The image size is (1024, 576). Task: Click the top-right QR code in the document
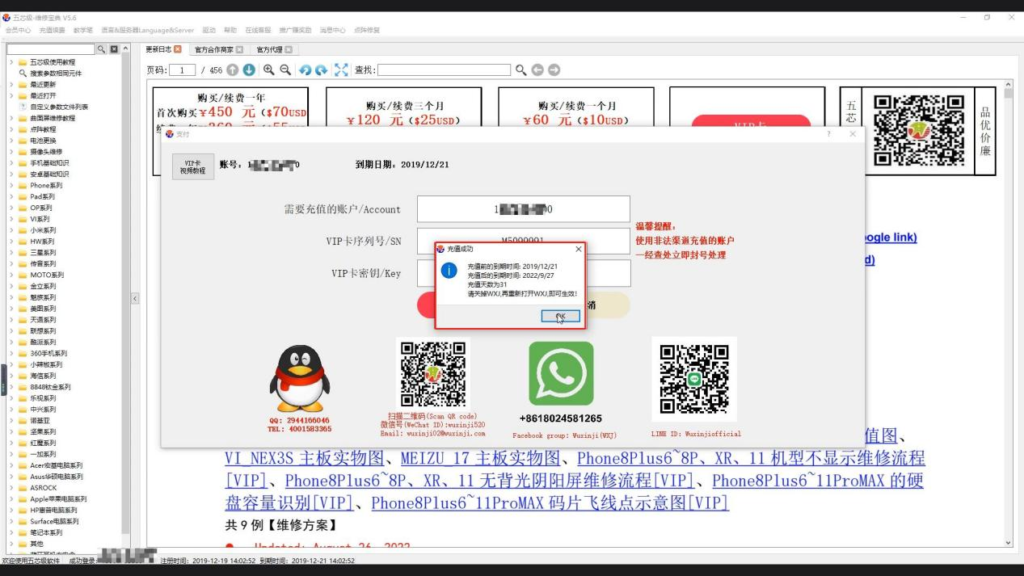[x=919, y=130]
